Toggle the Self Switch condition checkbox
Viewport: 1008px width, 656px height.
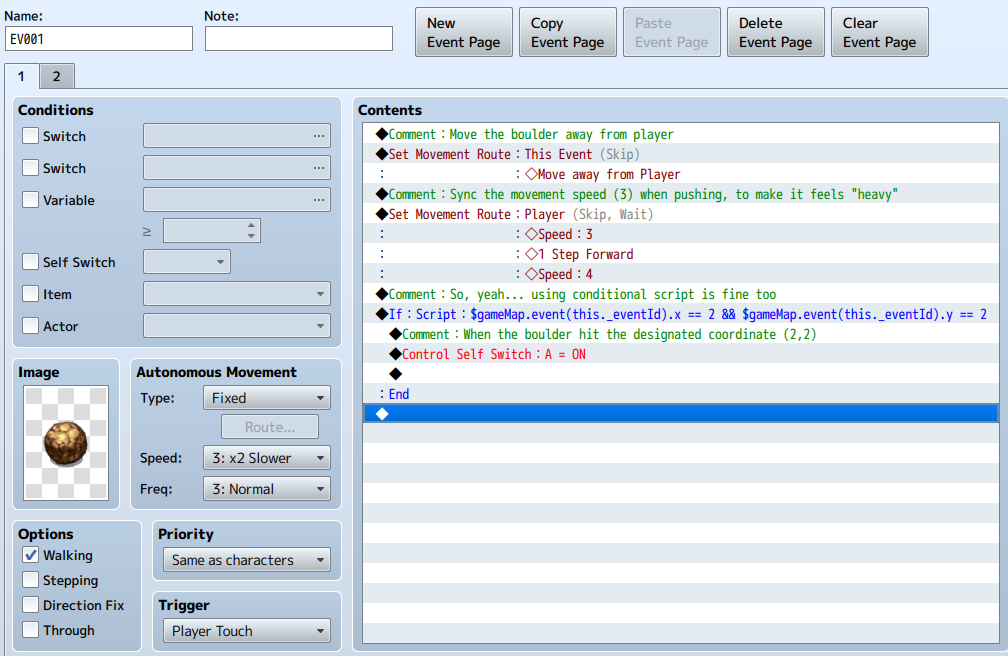click(x=30, y=262)
